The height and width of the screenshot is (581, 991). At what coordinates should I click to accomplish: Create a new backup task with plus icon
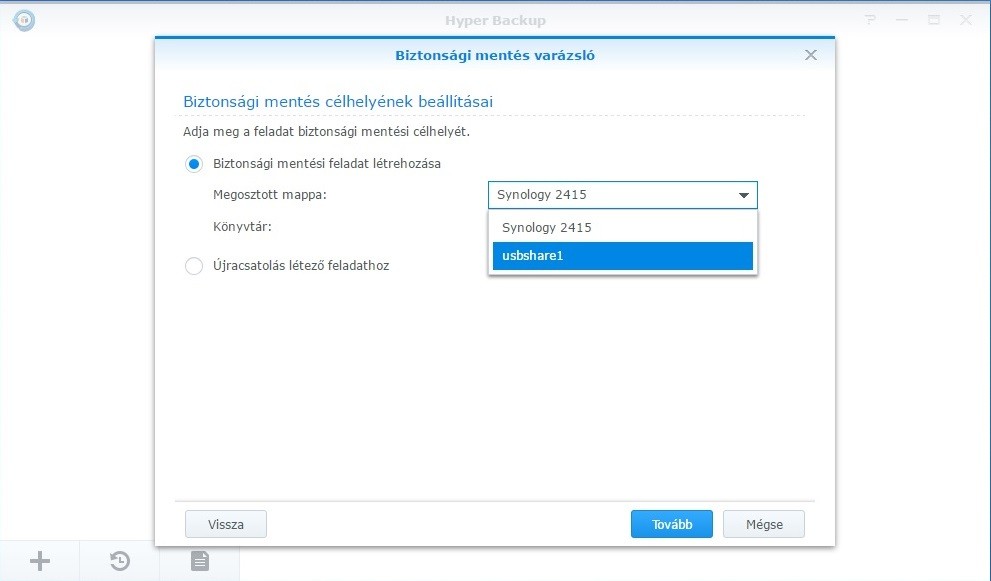[40, 561]
